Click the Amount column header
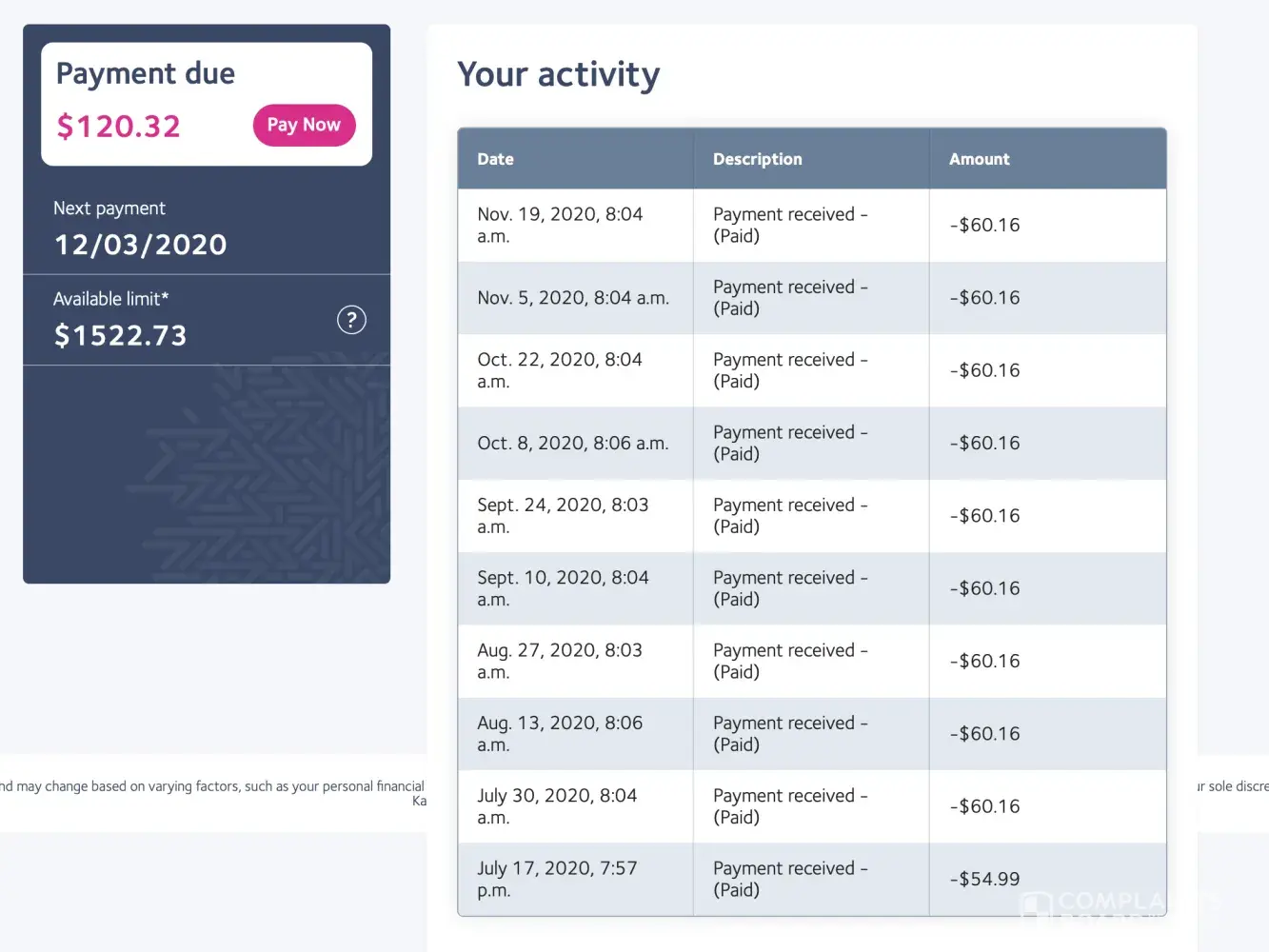The height and width of the screenshot is (952, 1269). [979, 159]
